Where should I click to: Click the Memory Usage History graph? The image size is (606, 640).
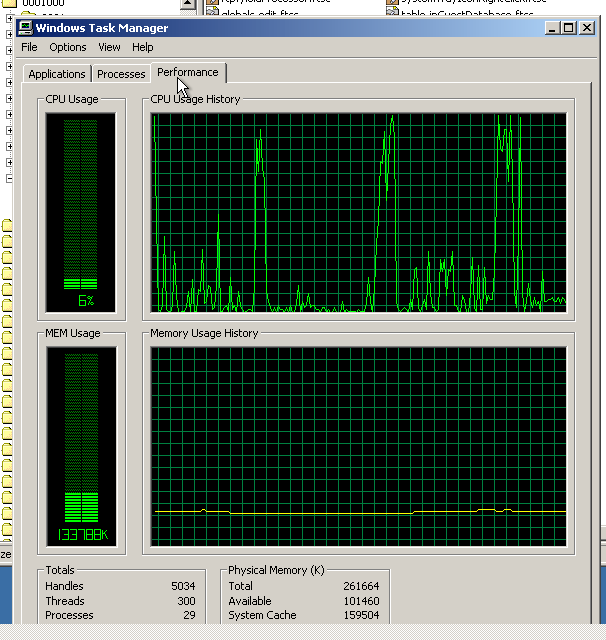pyautogui.click(x=359, y=446)
